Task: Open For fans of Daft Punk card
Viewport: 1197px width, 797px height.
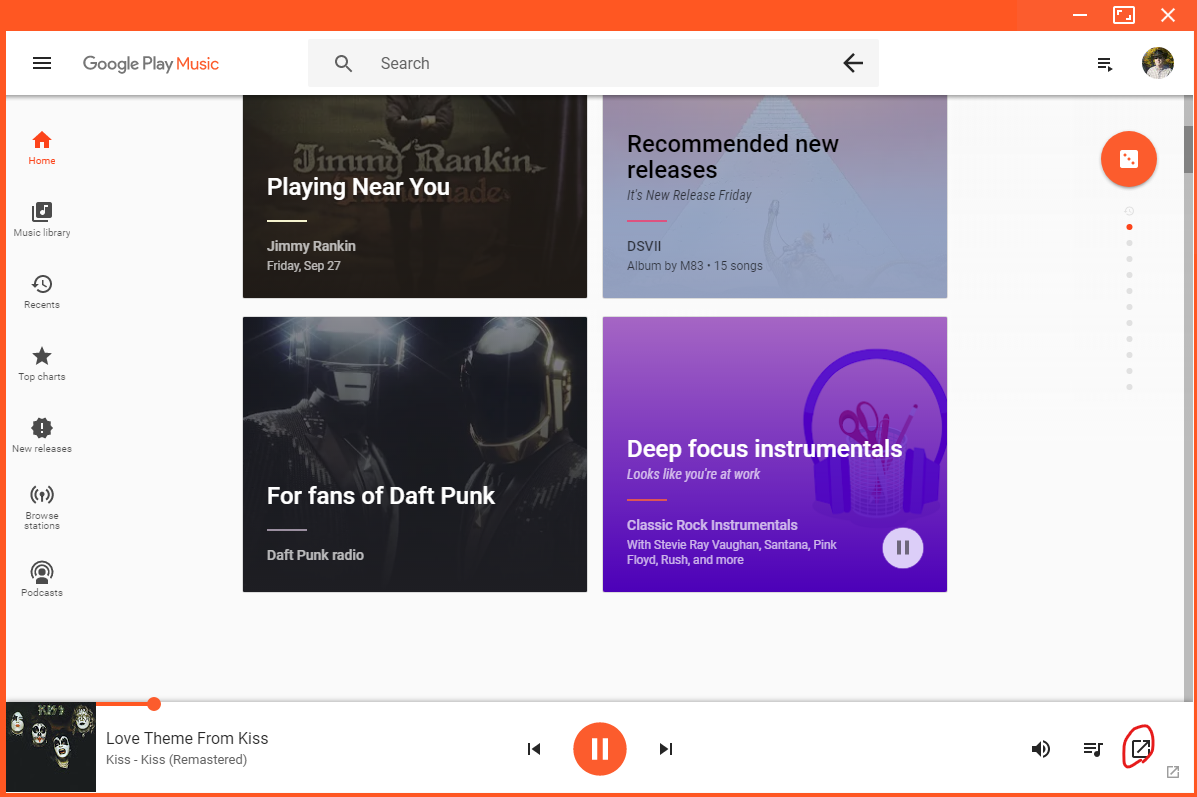Action: coord(415,454)
